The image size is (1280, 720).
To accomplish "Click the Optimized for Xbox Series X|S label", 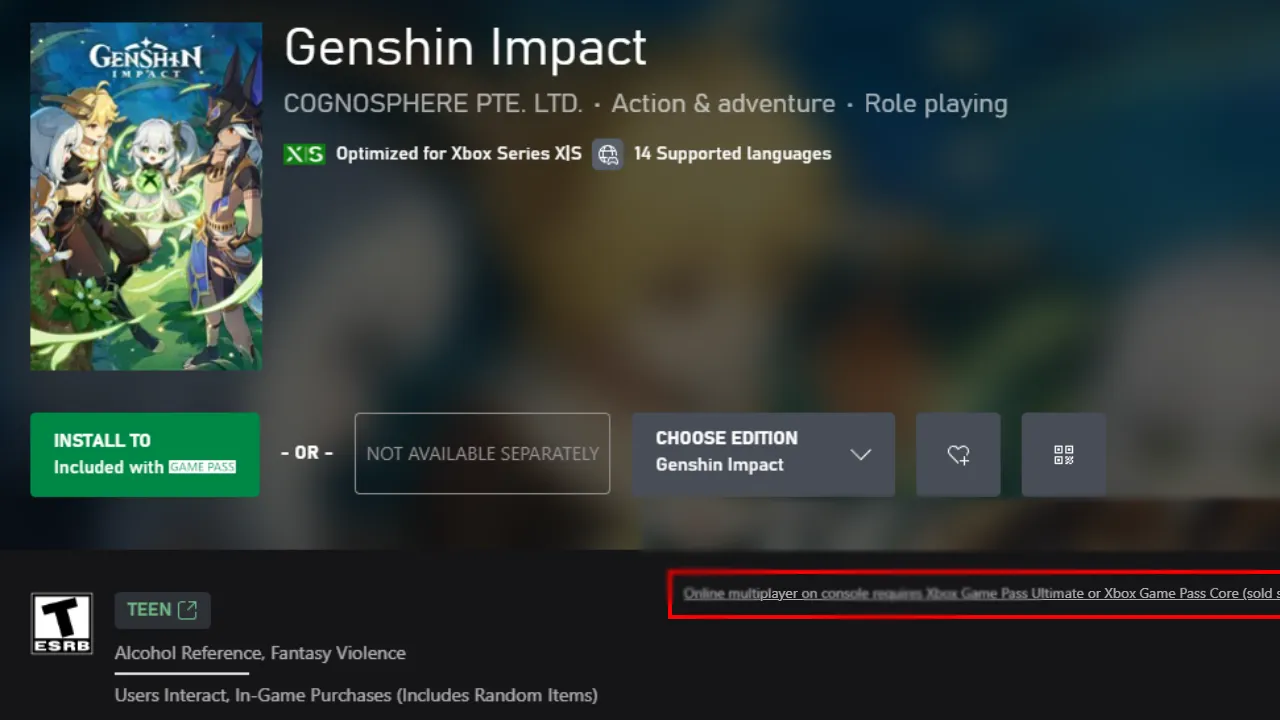I will (x=458, y=154).
